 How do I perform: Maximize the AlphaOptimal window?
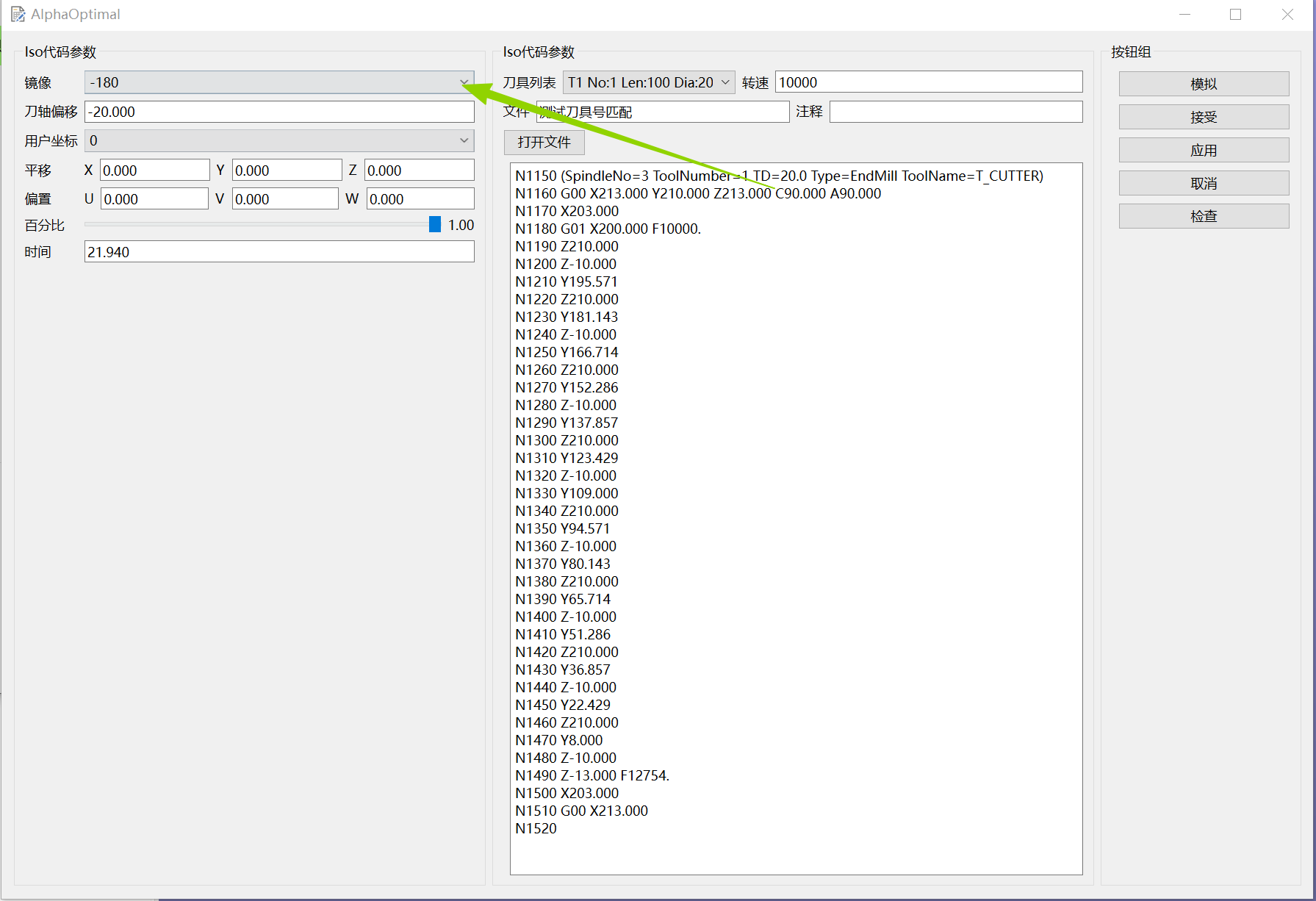pyautogui.click(x=1235, y=15)
